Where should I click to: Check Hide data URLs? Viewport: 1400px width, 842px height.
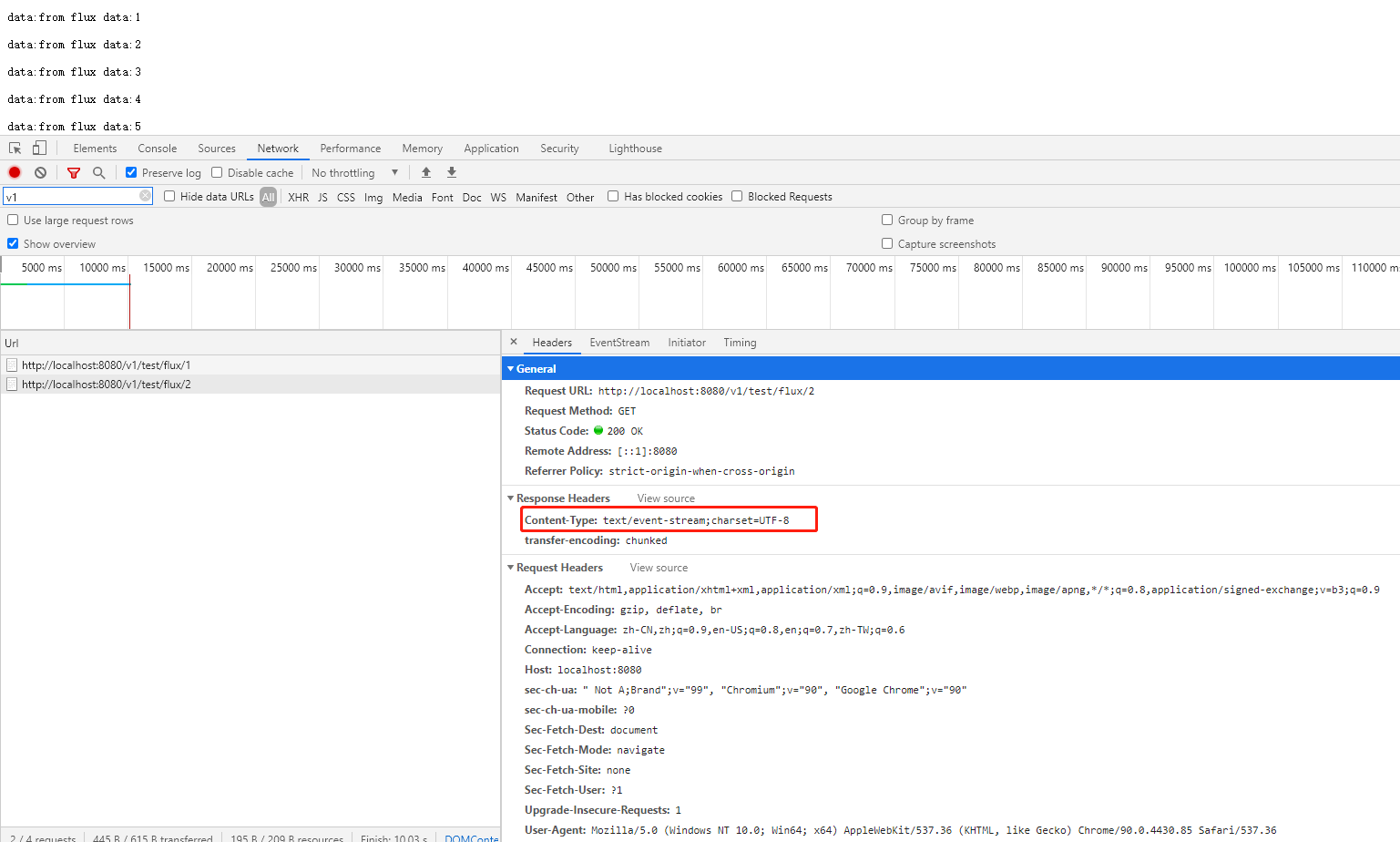(x=169, y=196)
